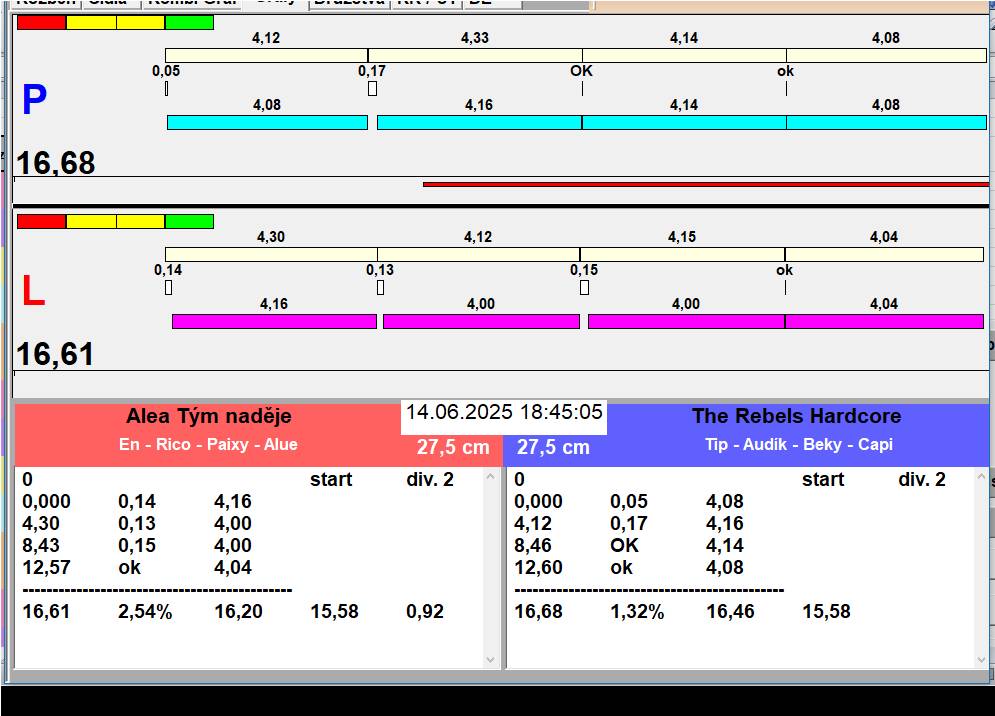Click the green start light in lane P

point(189,22)
